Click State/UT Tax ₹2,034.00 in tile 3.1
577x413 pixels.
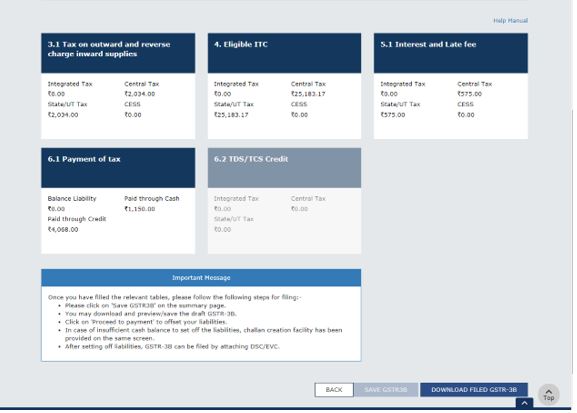(x=63, y=114)
